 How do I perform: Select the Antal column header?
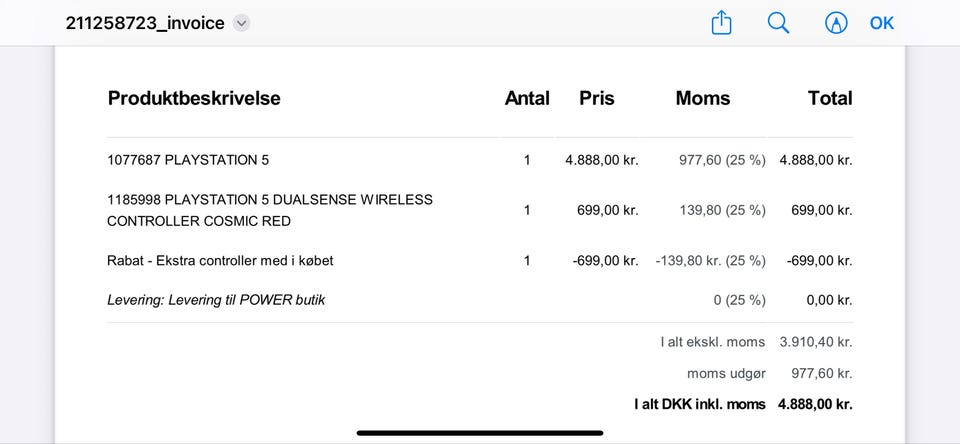coord(527,98)
